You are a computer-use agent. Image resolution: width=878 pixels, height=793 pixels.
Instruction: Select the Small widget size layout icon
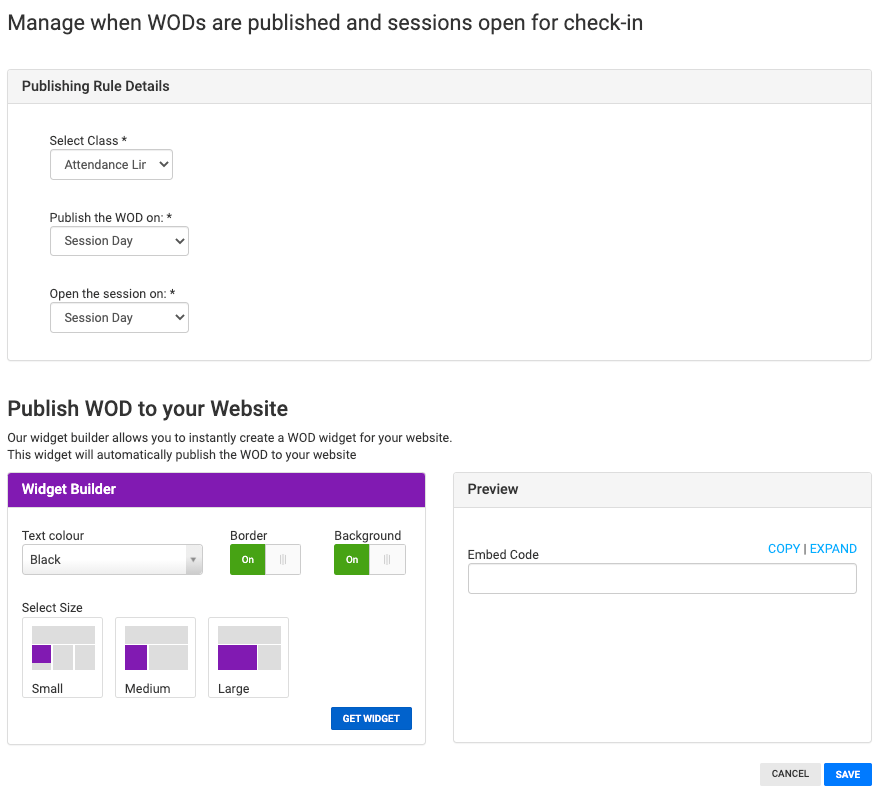click(x=62, y=648)
